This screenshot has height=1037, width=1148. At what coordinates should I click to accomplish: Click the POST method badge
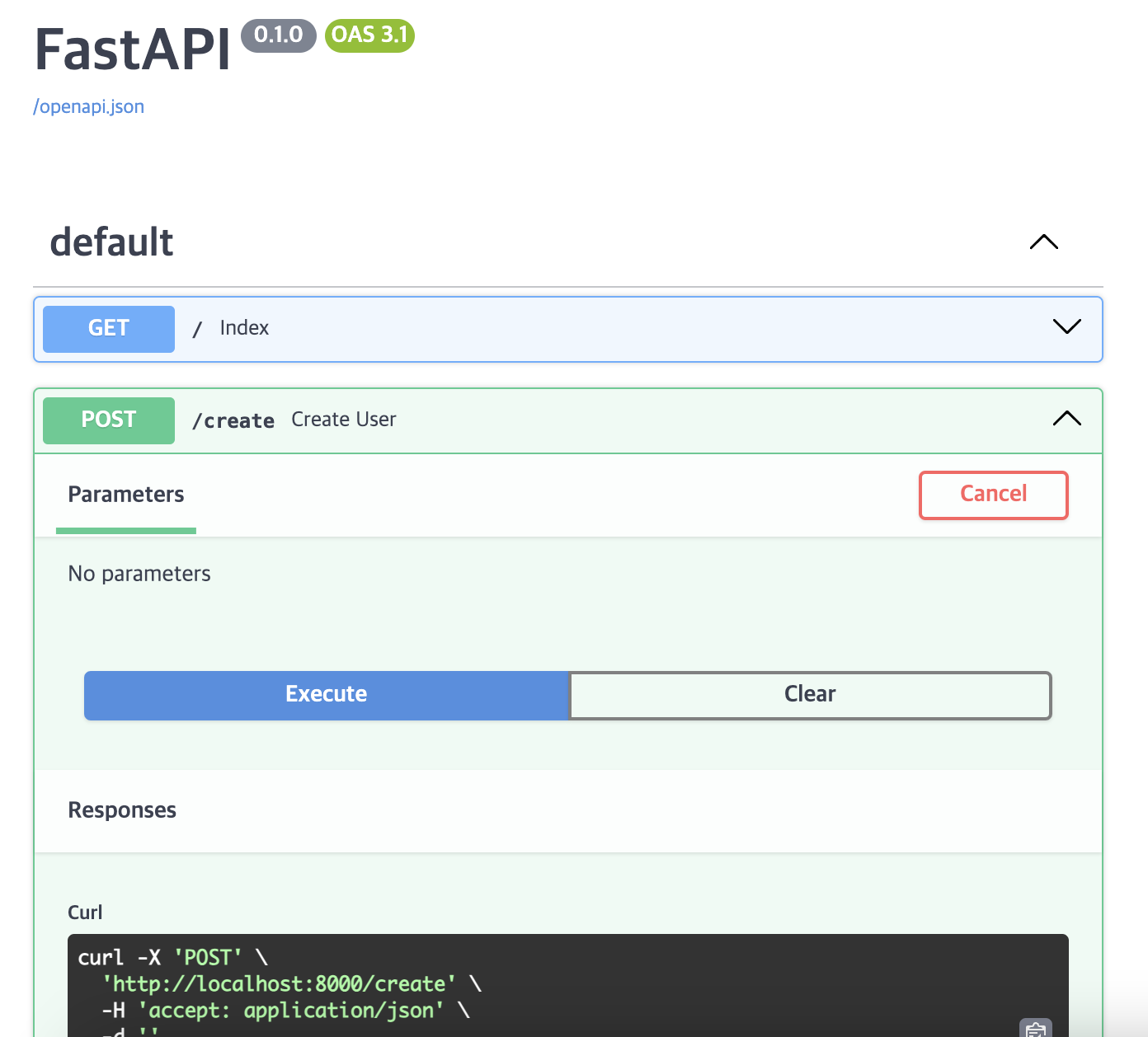(109, 420)
